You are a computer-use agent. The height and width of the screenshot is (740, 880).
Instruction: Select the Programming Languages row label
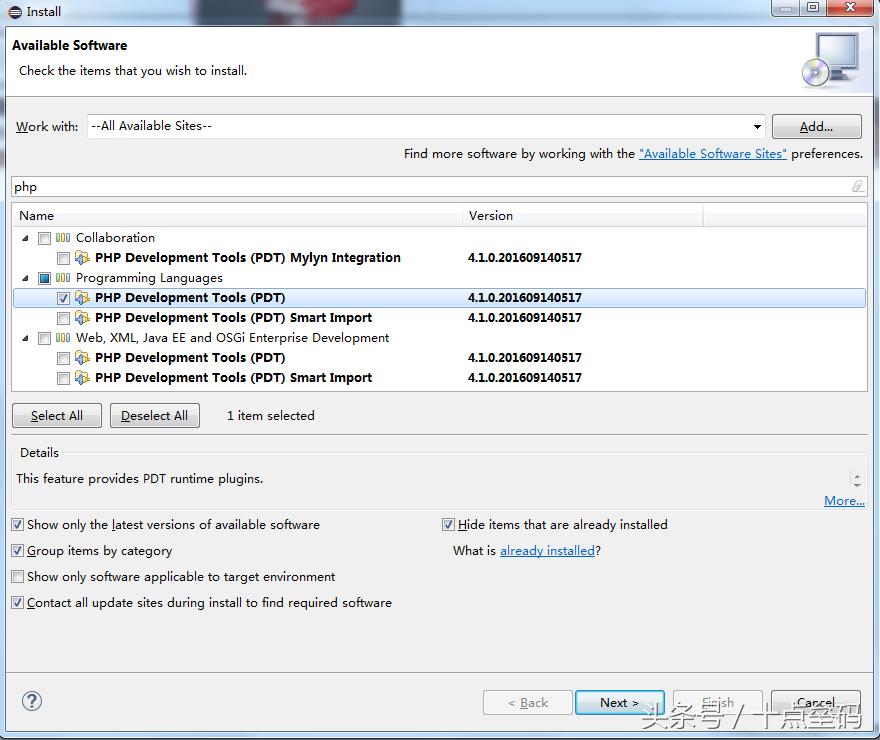pos(149,278)
